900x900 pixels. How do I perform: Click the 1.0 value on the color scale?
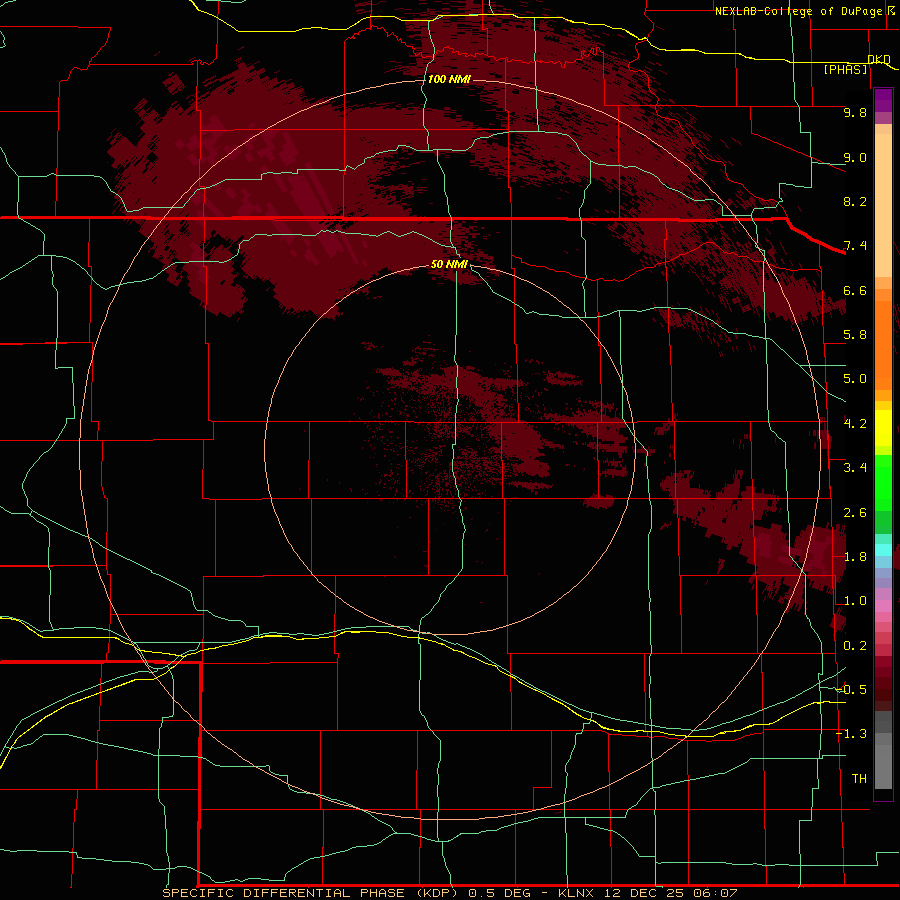[x=855, y=601]
